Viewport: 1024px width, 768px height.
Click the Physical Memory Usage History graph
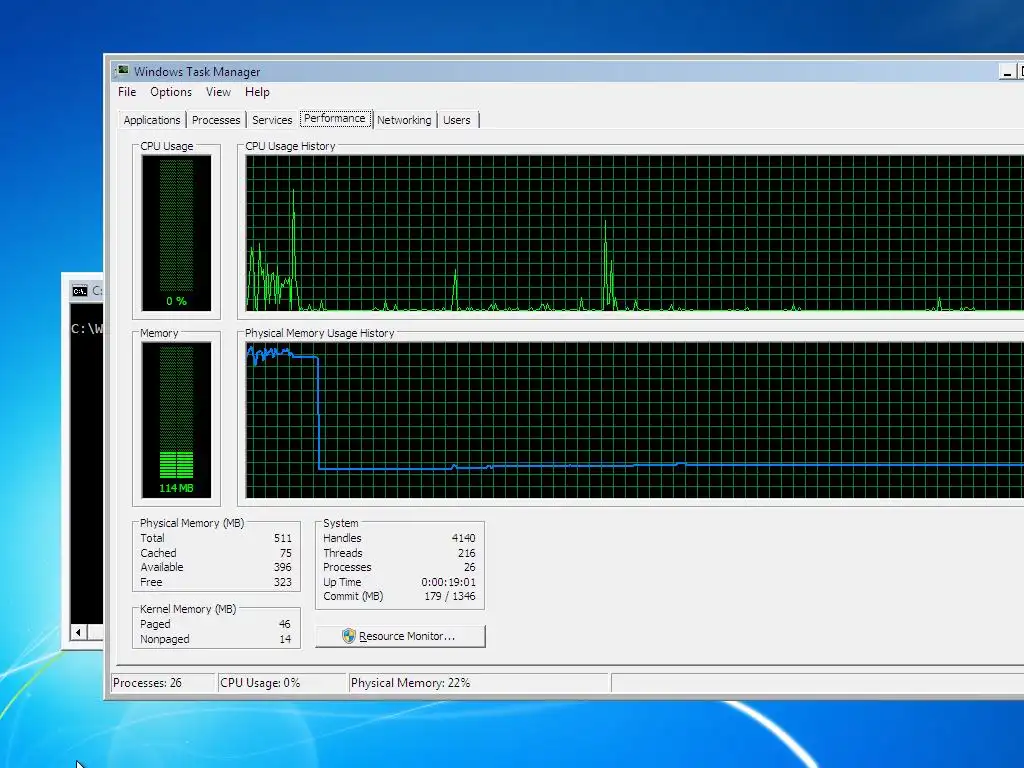pyautogui.click(x=634, y=419)
